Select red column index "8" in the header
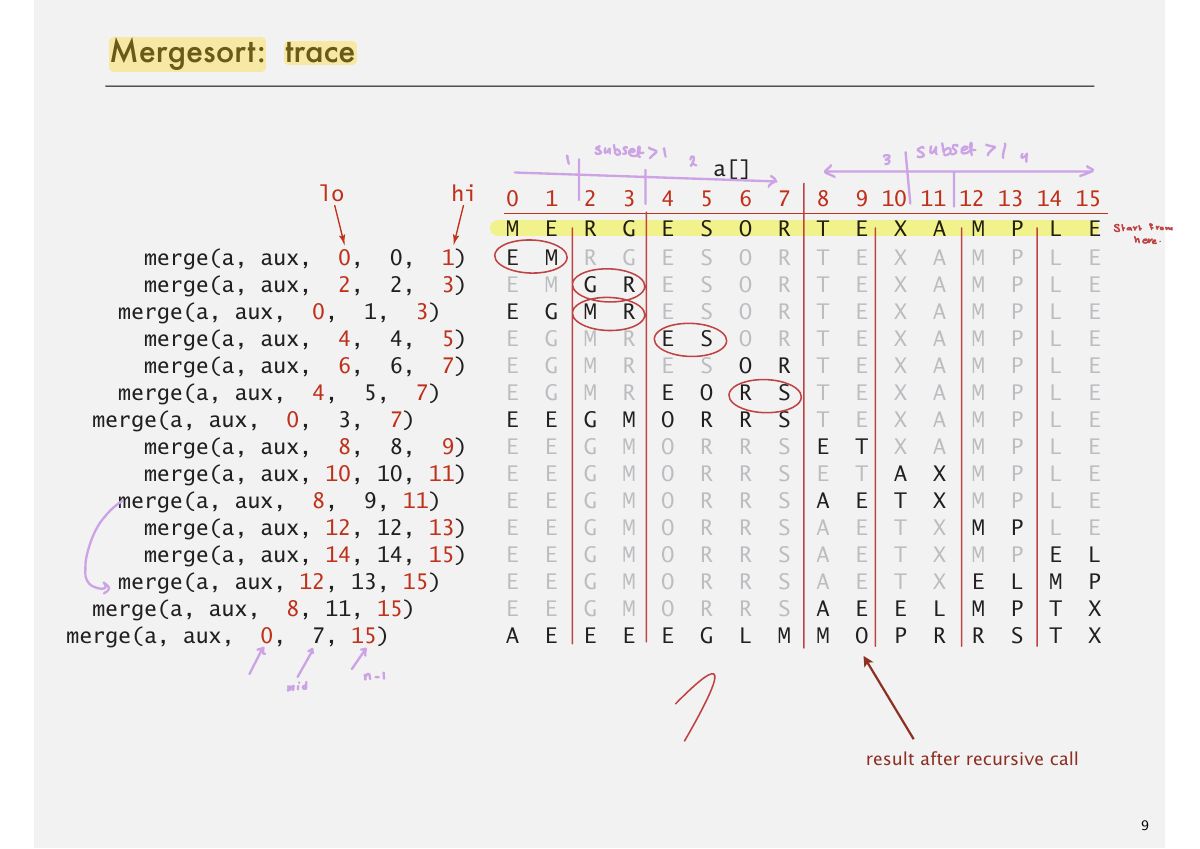 click(823, 198)
